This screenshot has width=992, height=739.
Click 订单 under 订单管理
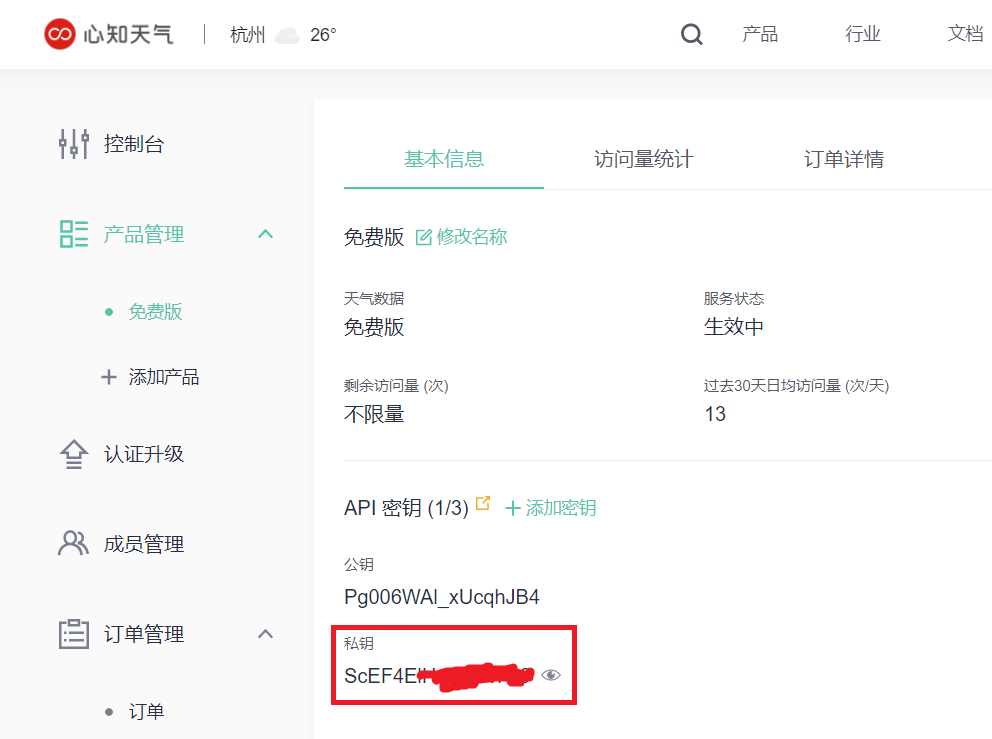click(144, 711)
